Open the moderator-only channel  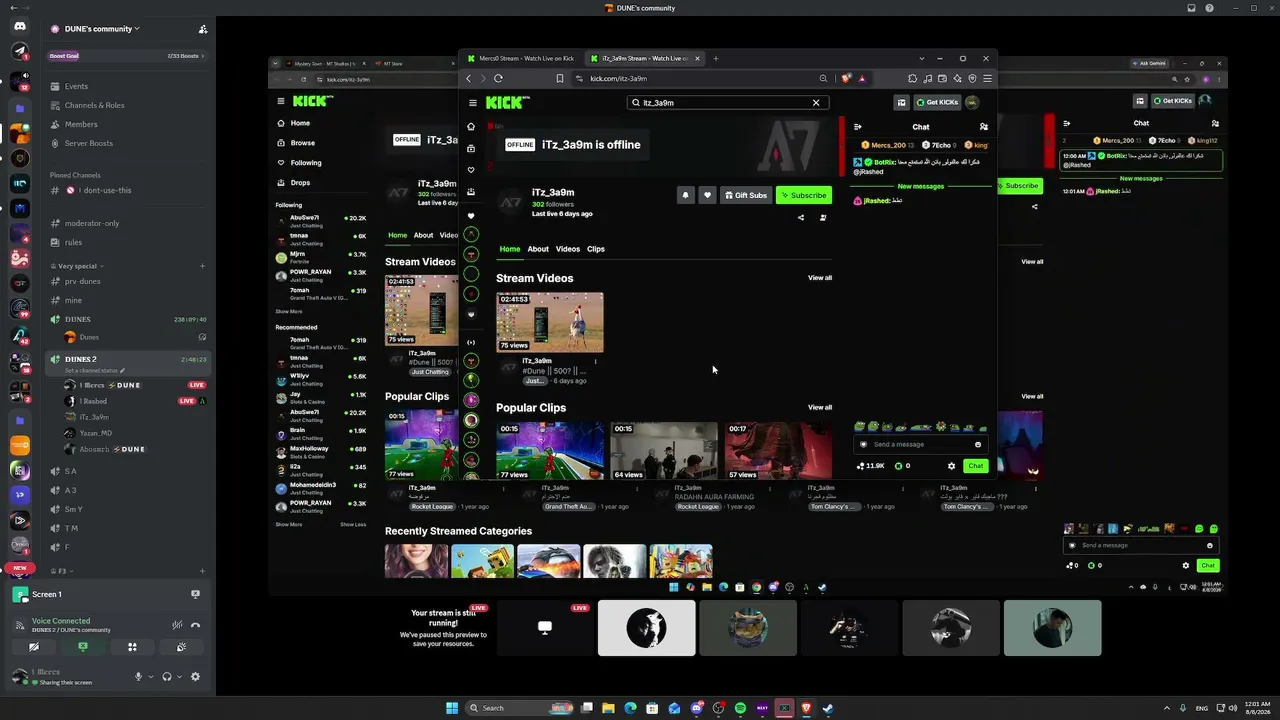pyautogui.click(x=92, y=223)
